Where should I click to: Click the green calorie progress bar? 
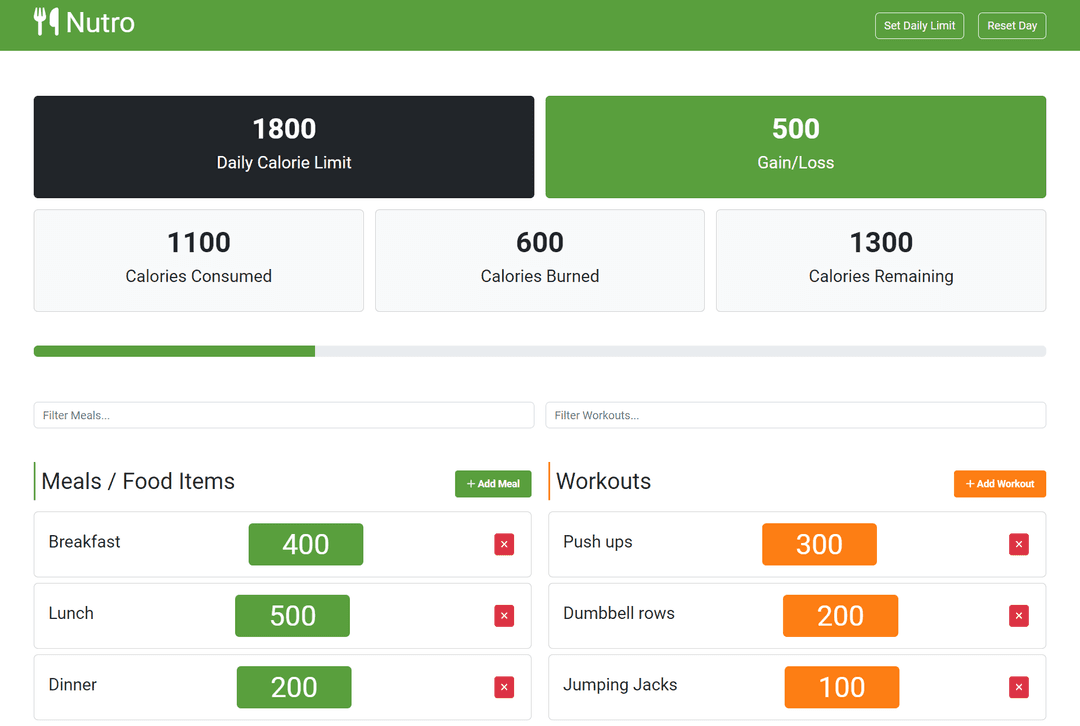[175, 351]
